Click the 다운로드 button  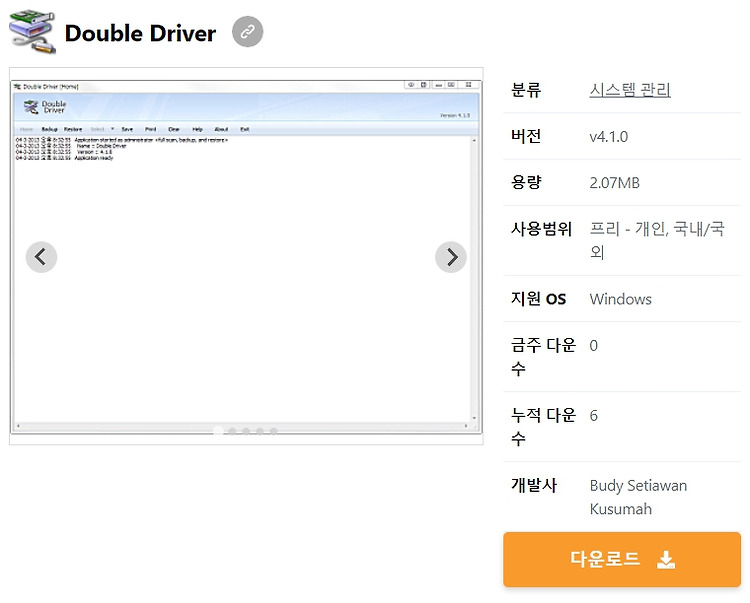(622, 559)
